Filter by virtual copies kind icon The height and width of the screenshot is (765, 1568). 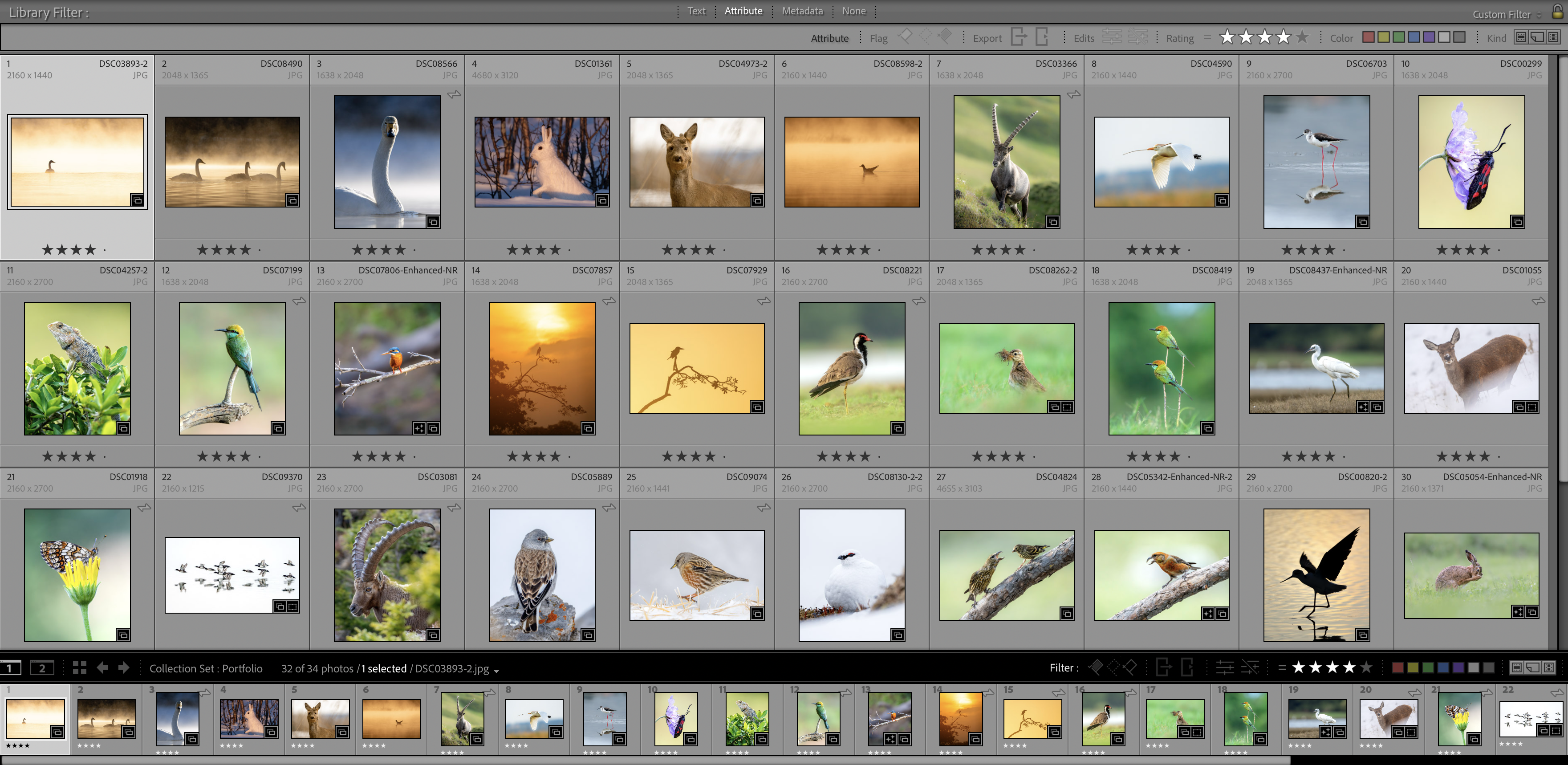[x=1537, y=38]
